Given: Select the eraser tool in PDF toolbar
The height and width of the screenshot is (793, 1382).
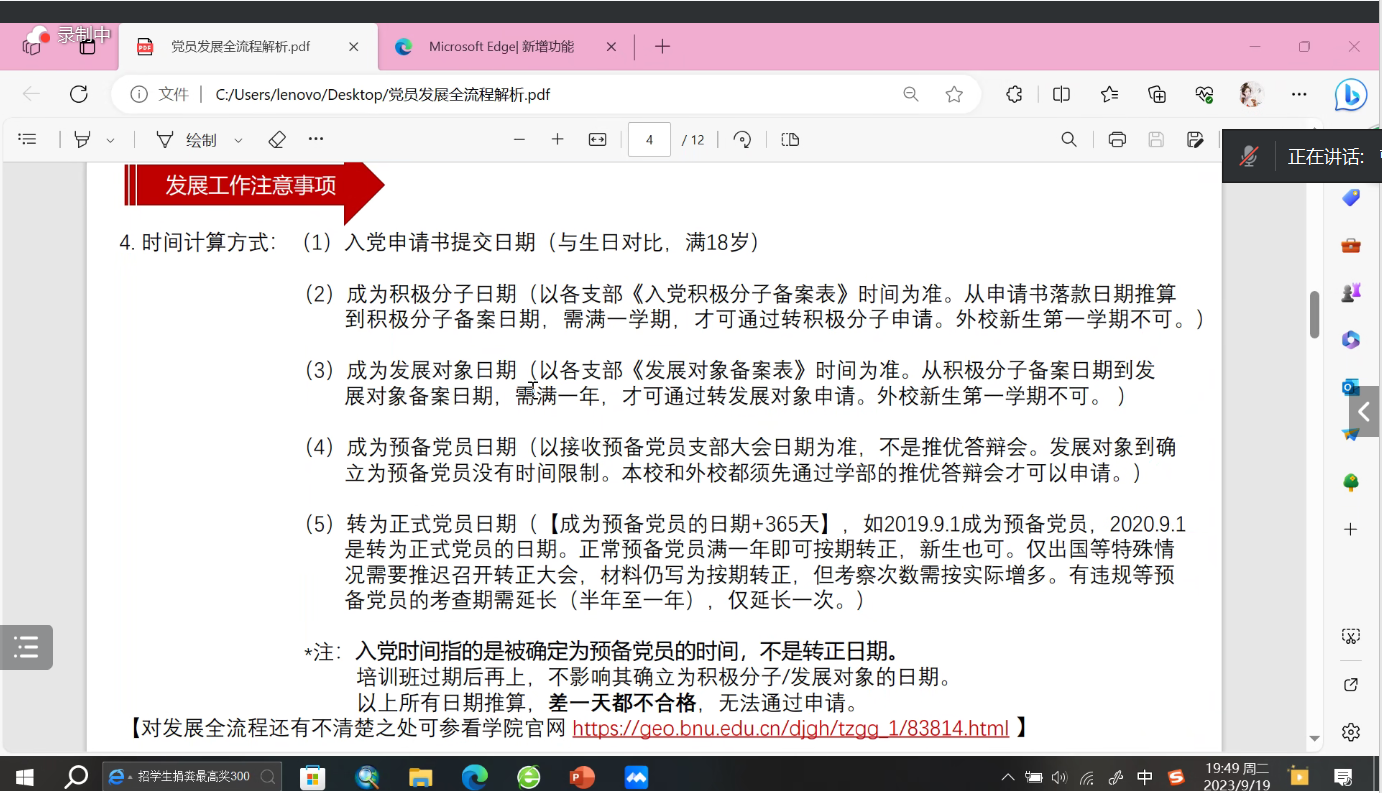Looking at the screenshot, I should pyautogui.click(x=277, y=140).
